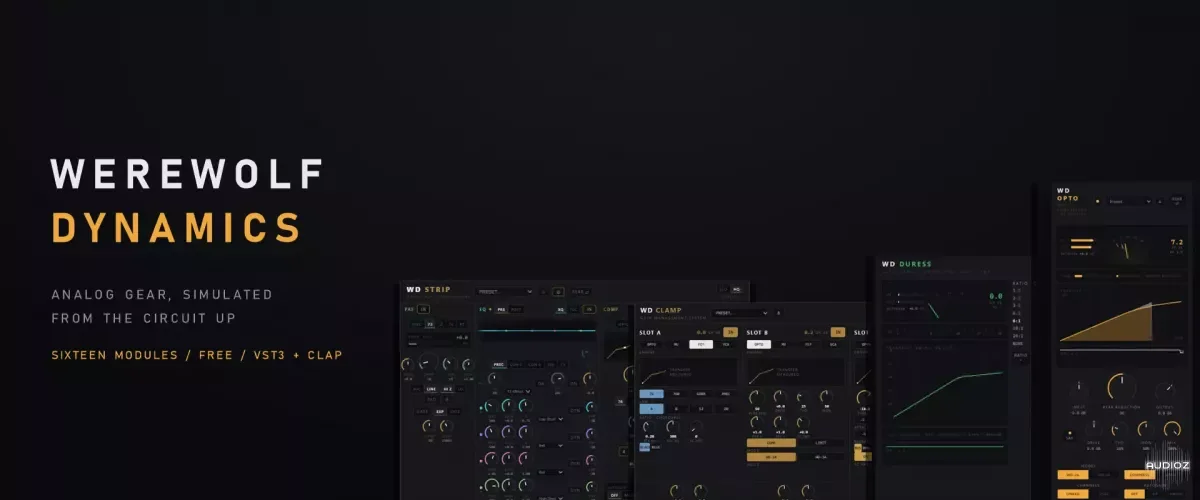1200x500 pixels.
Task: Choose the EXP mode button in WD Strip
Action: (439, 411)
